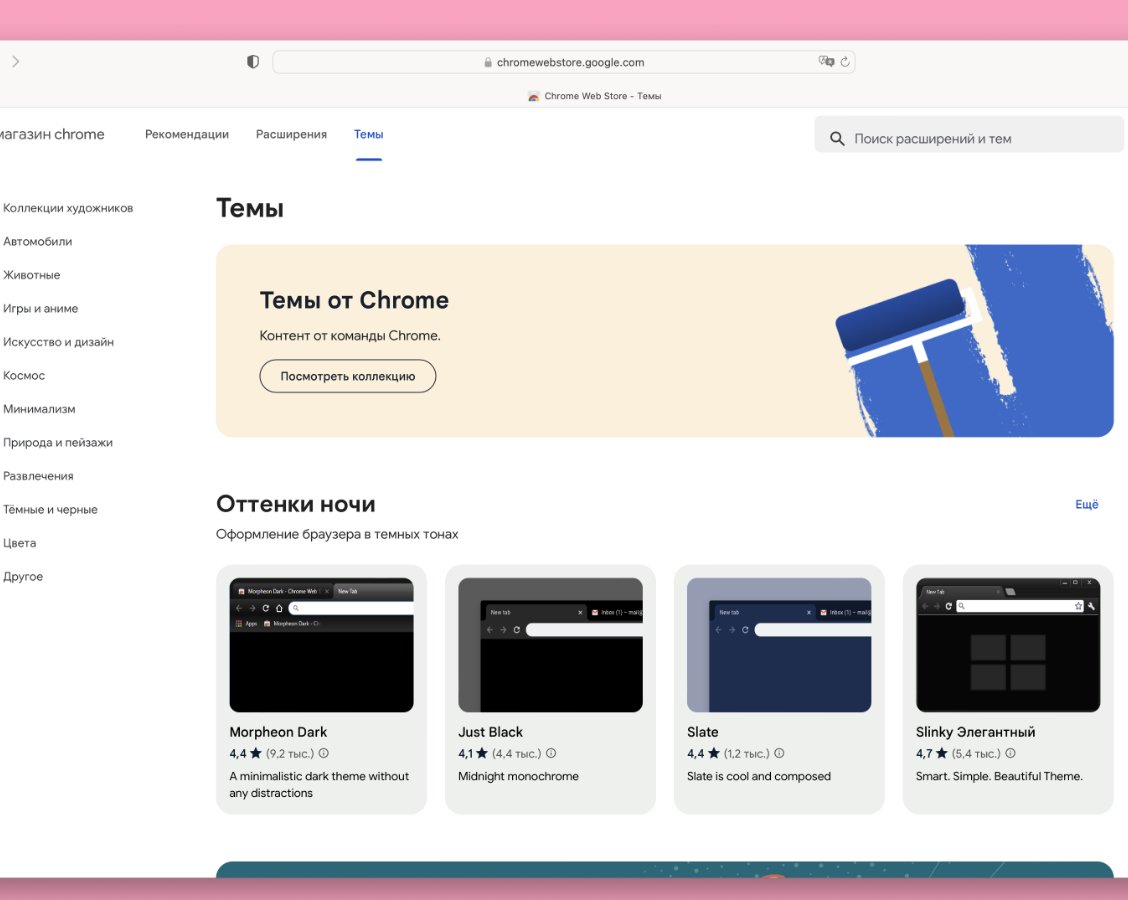The height and width of the screenshot is (900, 1128).
Task: Click the lock icon in the address bar
Action: 487,62
